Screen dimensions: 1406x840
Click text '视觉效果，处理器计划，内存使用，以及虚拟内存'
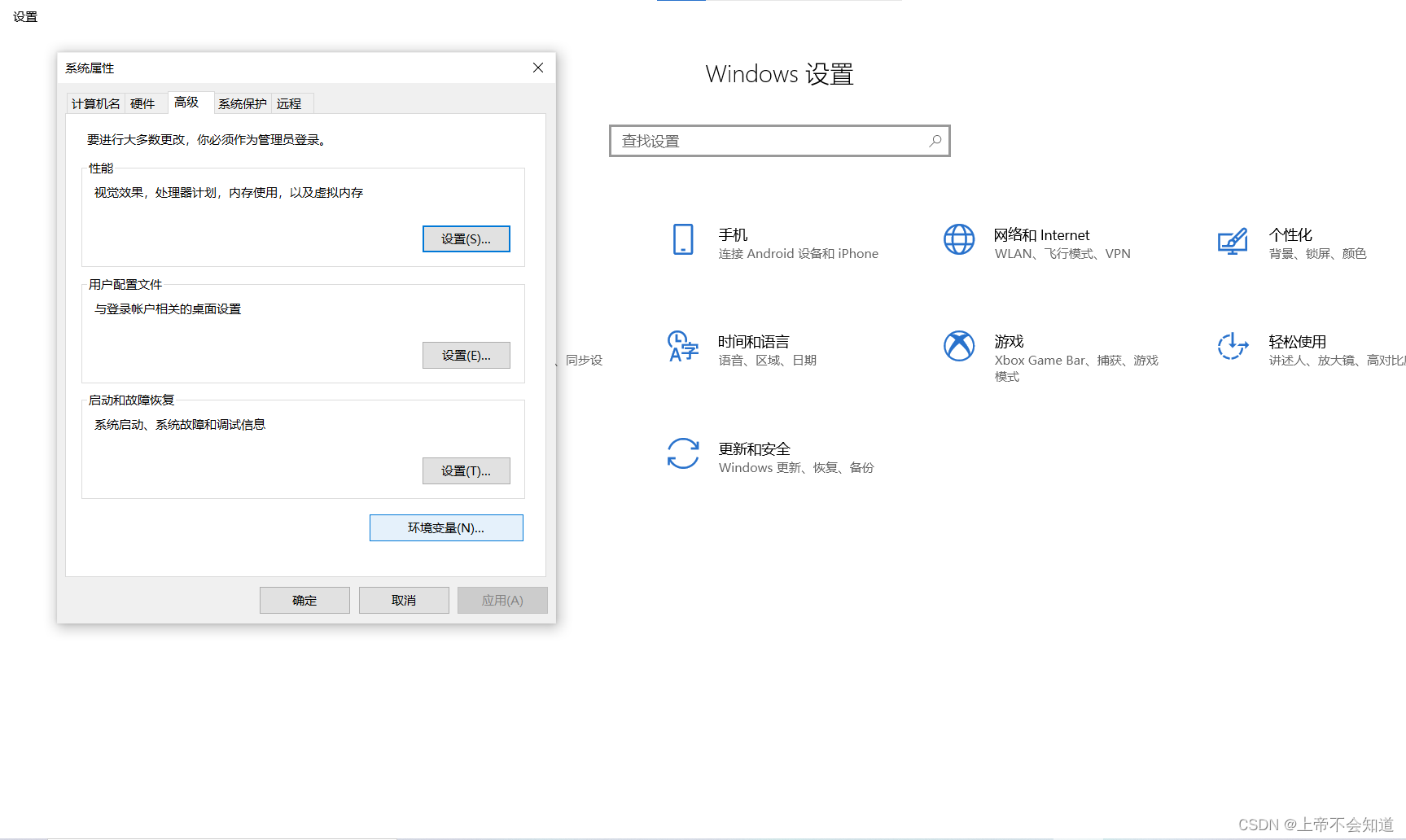(229, 192)
